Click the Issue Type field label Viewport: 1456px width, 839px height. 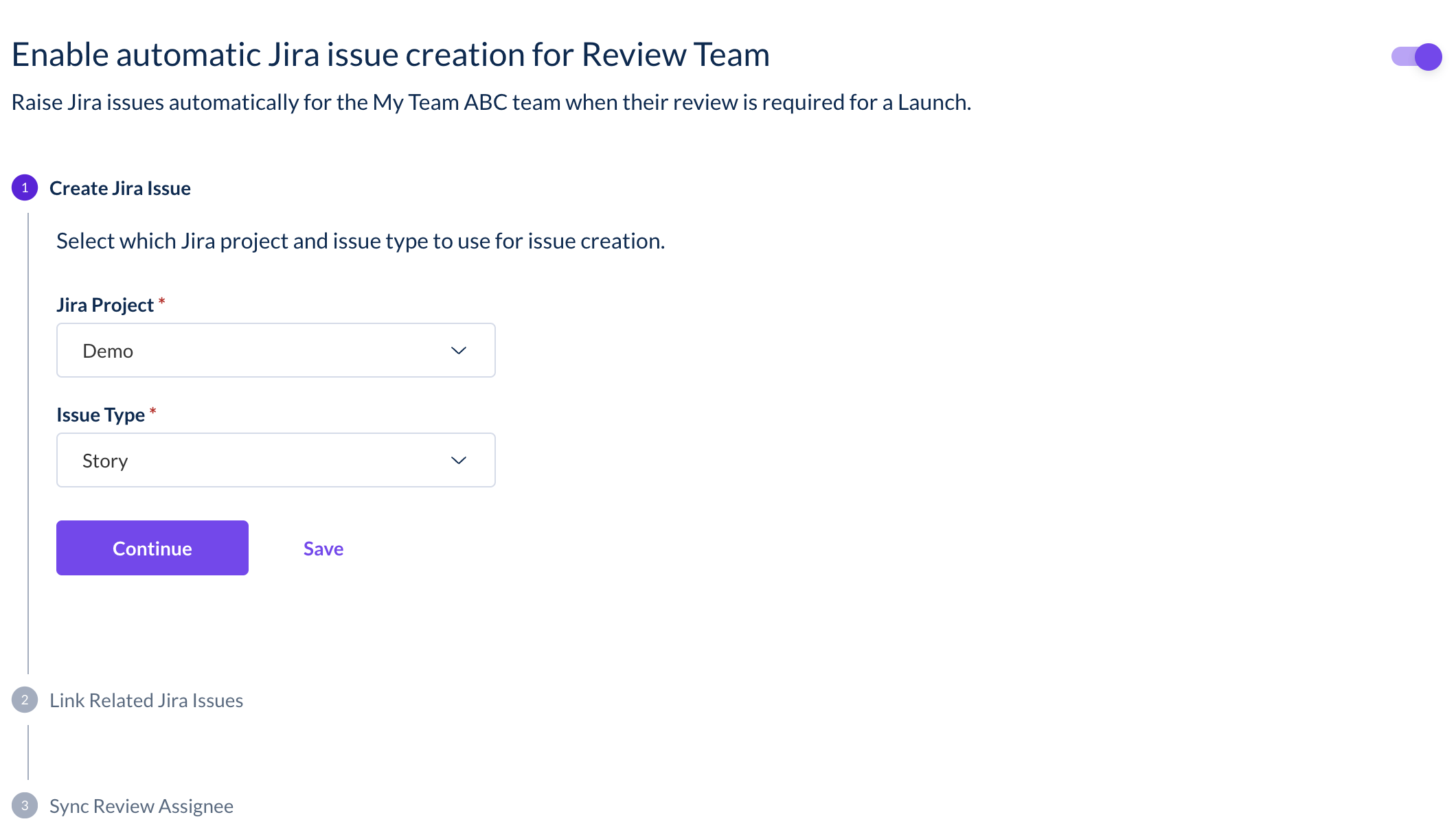coord(101,415)
